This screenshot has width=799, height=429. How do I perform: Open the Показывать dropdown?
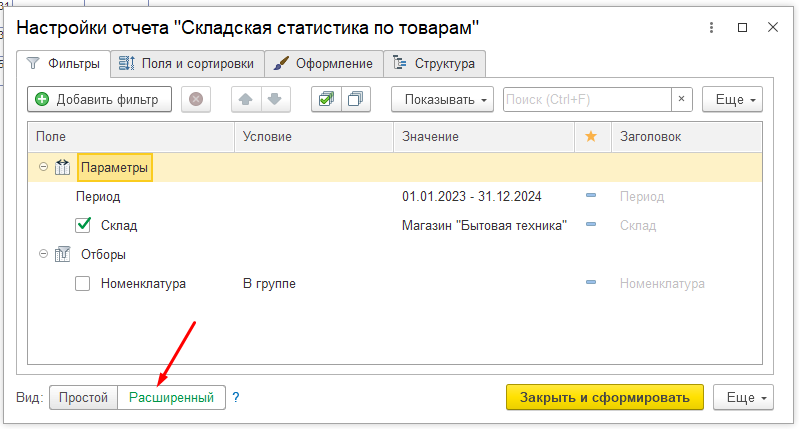click(x=442, y=99)
